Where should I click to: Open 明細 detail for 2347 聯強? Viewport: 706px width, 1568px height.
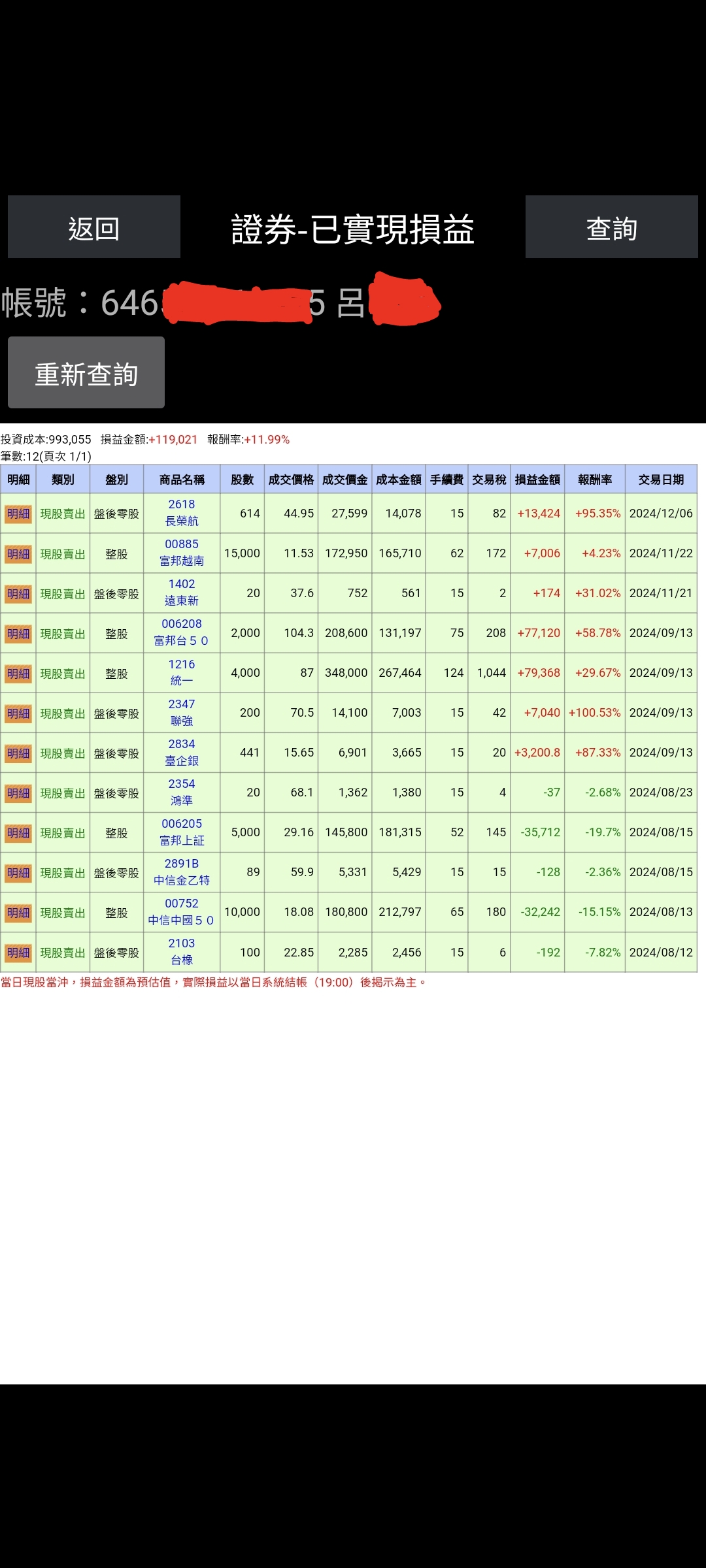[18, 713]
